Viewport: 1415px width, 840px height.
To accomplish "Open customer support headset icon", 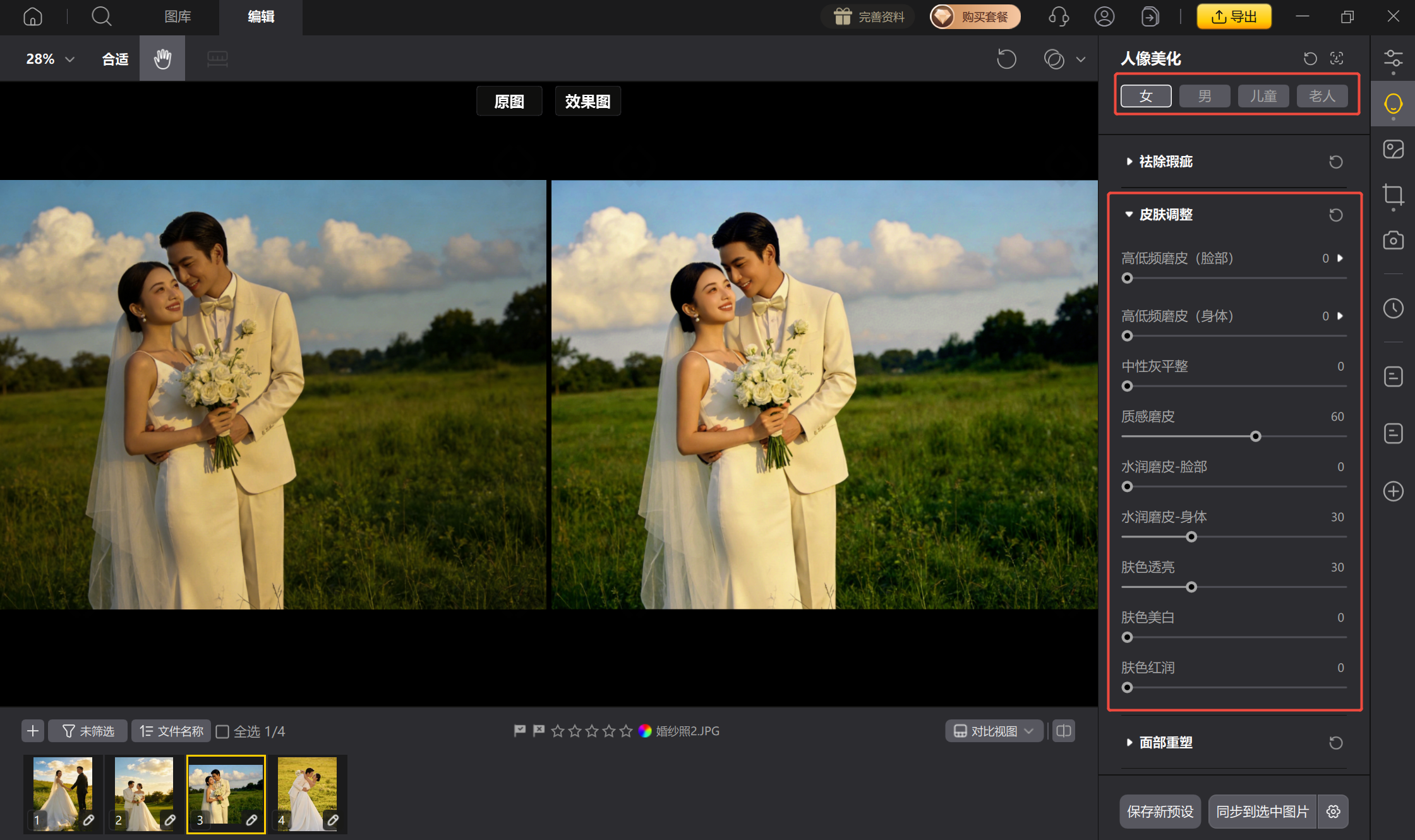I will tap(1058, 17).
